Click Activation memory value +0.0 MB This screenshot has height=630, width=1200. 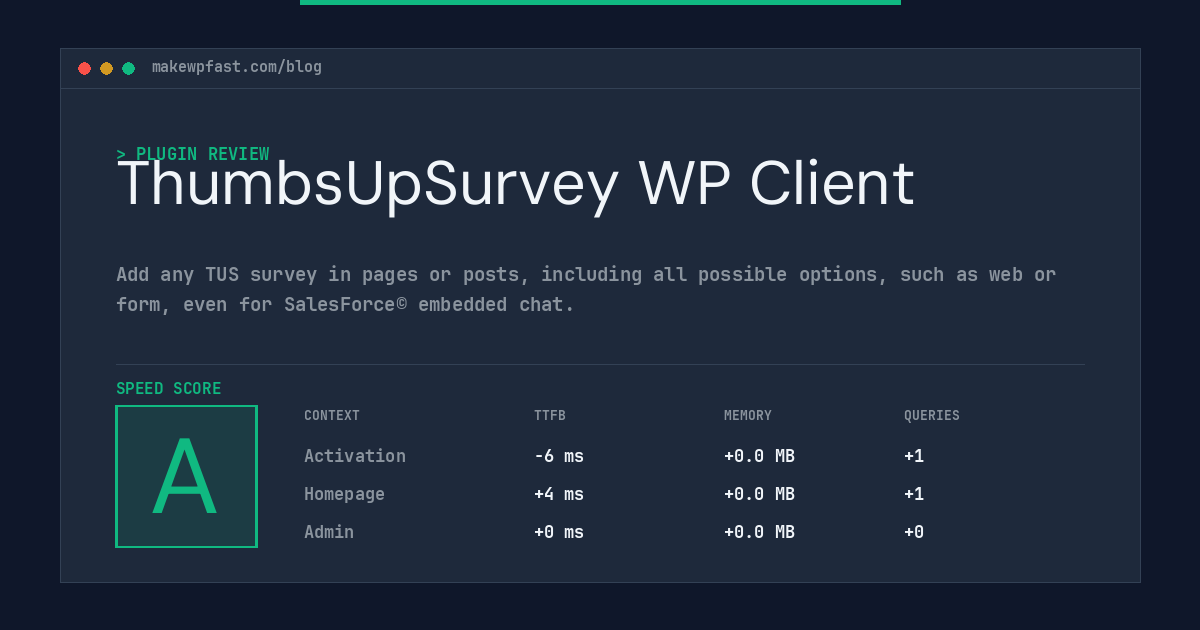point(759,456)
